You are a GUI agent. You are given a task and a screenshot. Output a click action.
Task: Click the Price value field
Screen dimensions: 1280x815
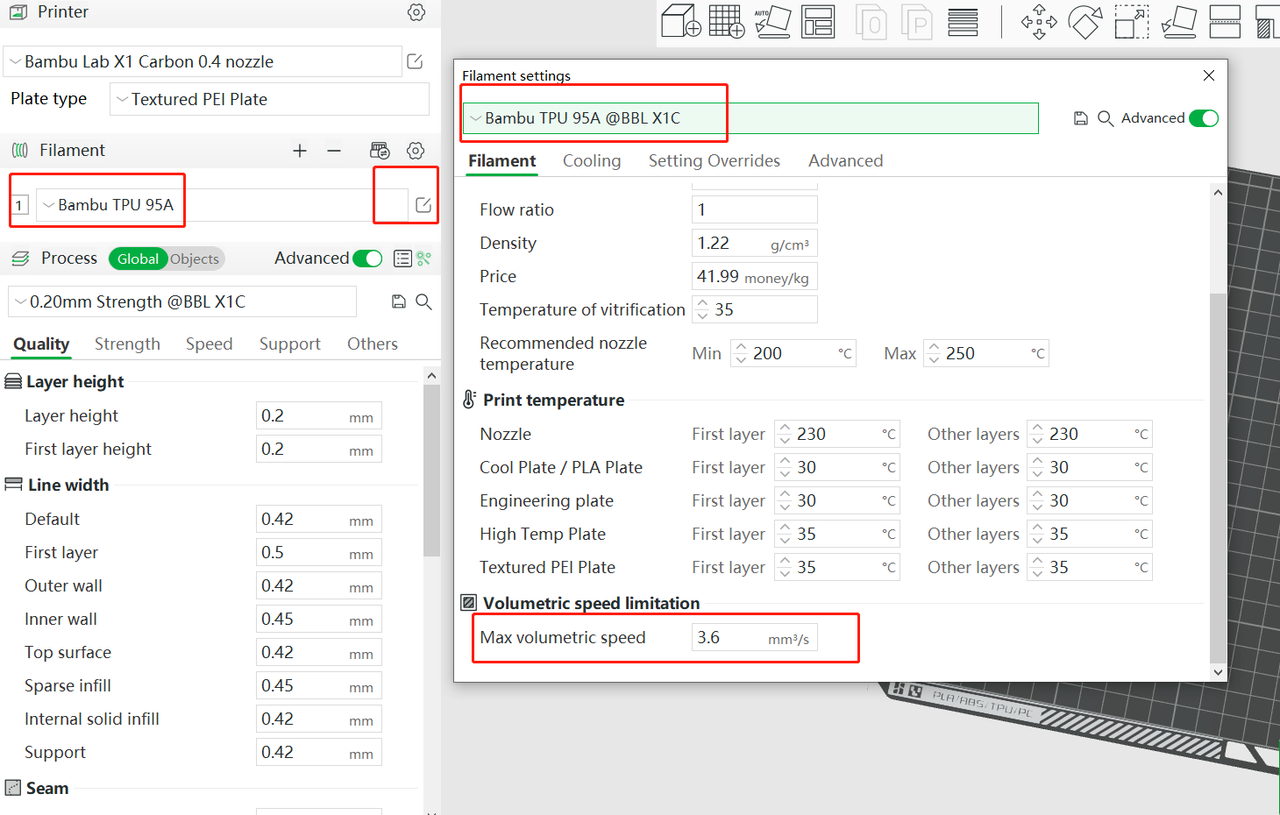coord(754,276)
